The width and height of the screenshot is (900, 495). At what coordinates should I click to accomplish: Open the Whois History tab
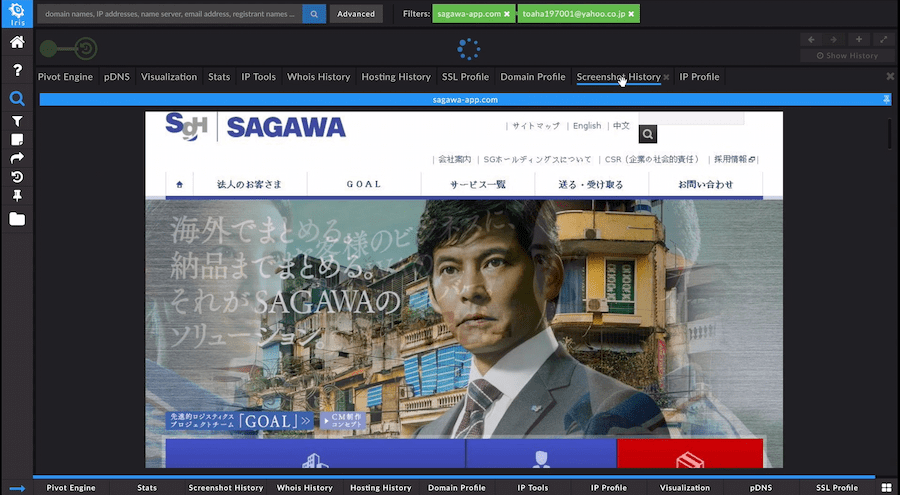(319, 77)
